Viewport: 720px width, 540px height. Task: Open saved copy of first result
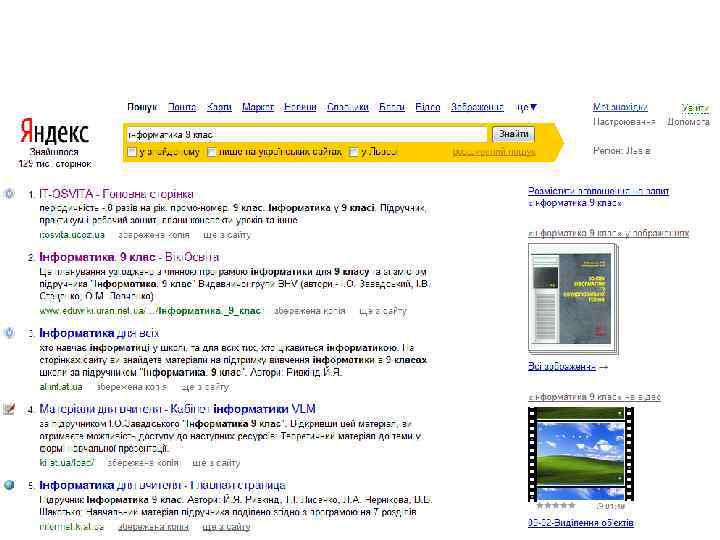point(153,235)
